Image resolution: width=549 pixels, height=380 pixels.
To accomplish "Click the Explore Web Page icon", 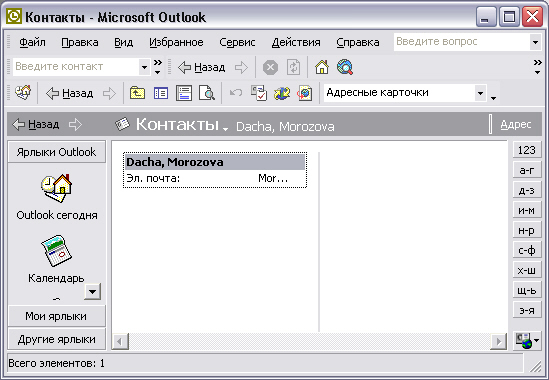I will click(x=305, y=93).
